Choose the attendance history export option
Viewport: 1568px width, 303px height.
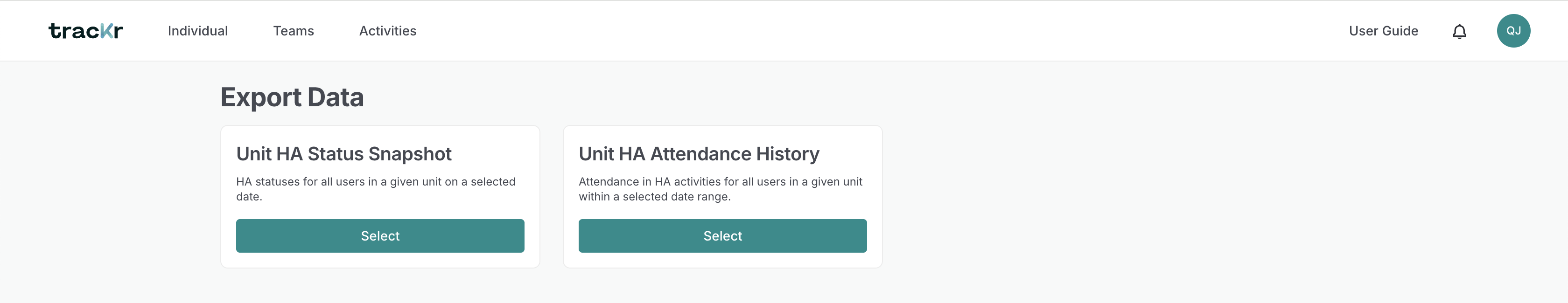tap(722, 236)
